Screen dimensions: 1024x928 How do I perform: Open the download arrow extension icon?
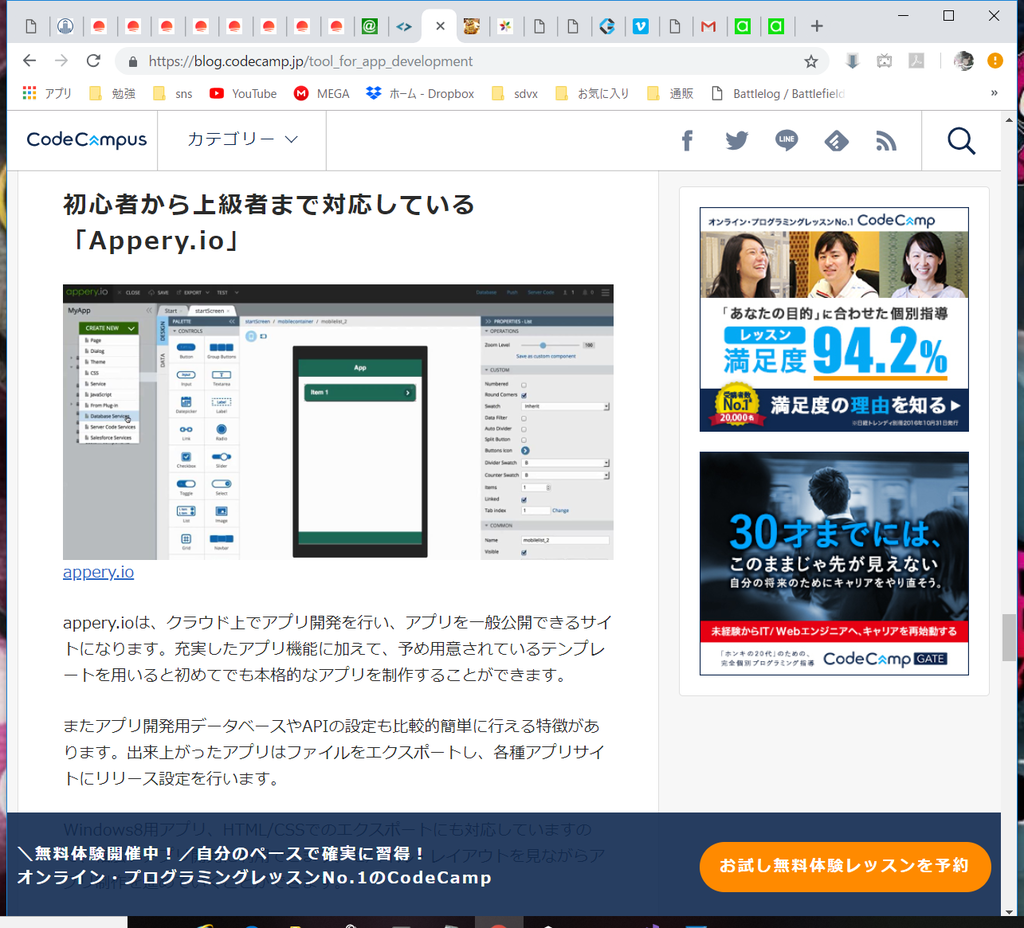click(852, 61)
